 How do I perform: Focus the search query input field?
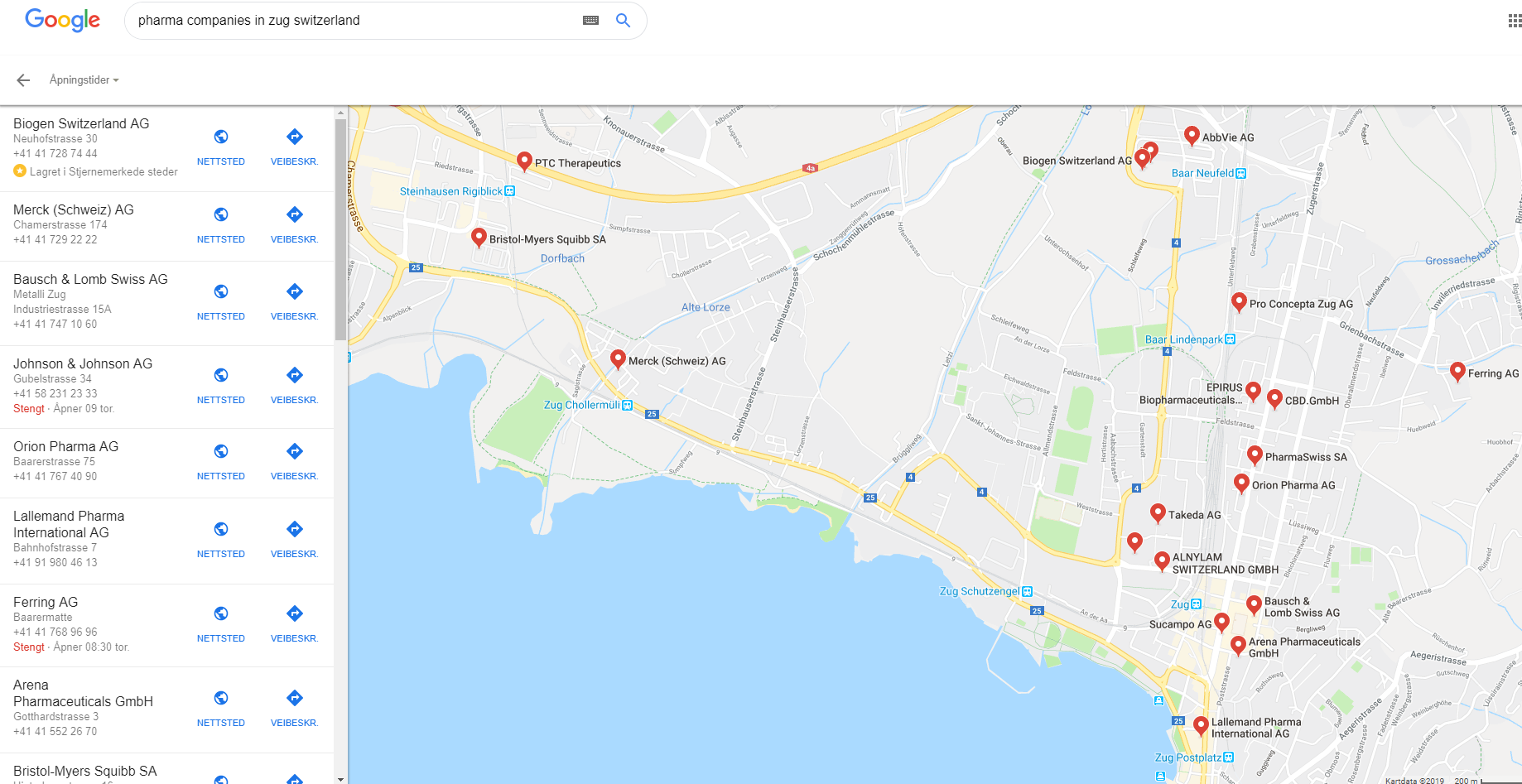[x=356, y=21]
